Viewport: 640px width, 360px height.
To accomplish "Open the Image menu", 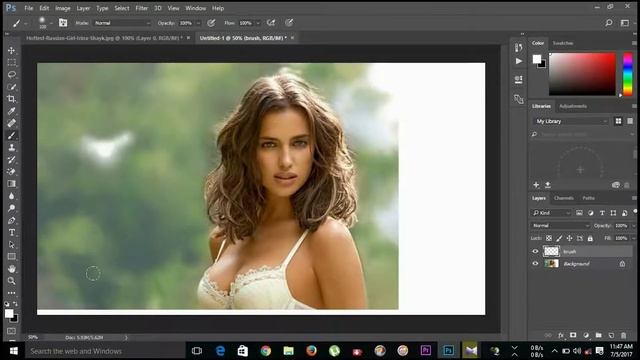I will pyautogui.click(x=62, y=8).
